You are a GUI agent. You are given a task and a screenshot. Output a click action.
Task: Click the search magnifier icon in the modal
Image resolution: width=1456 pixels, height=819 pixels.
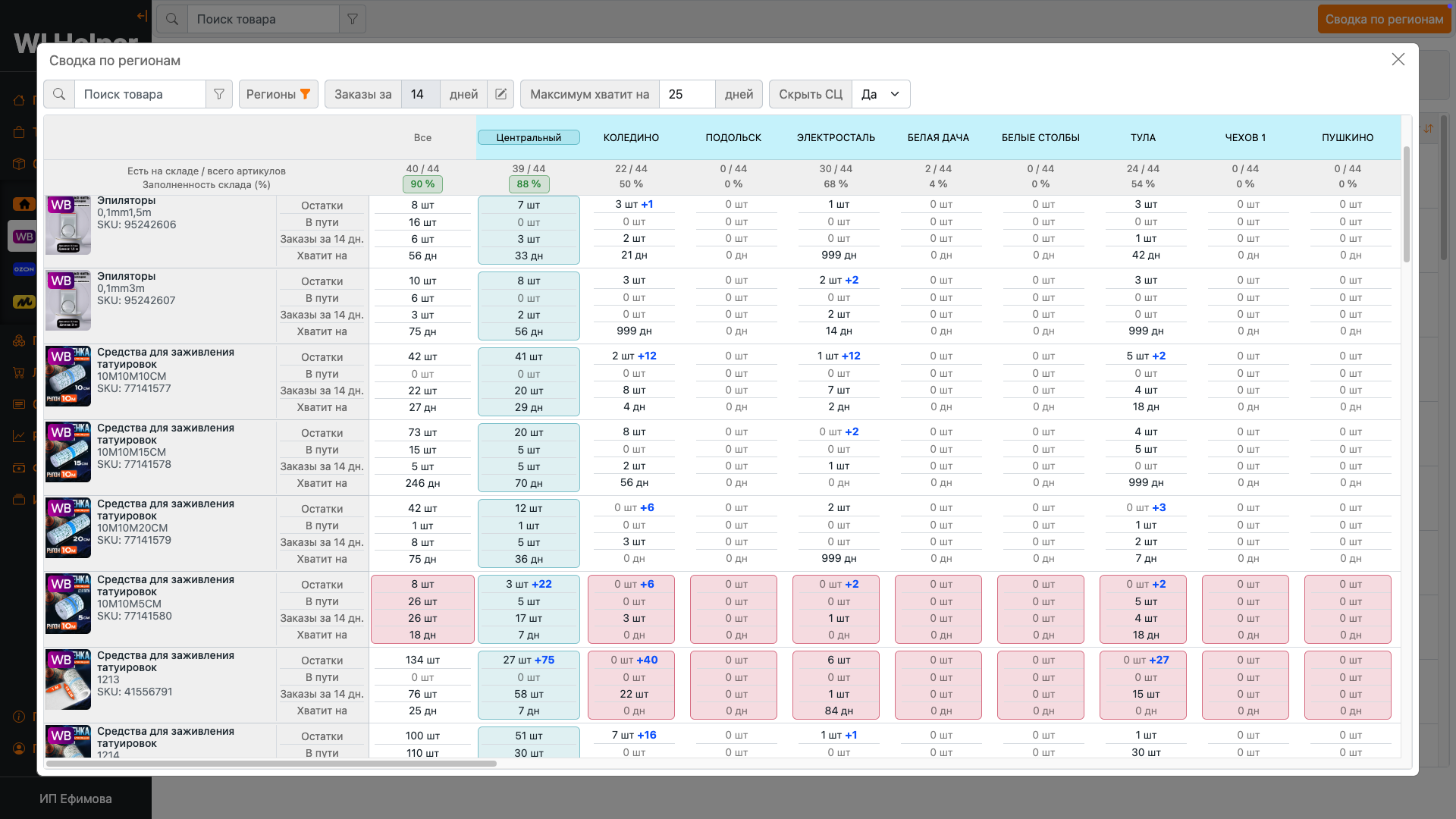coord(59,94)
